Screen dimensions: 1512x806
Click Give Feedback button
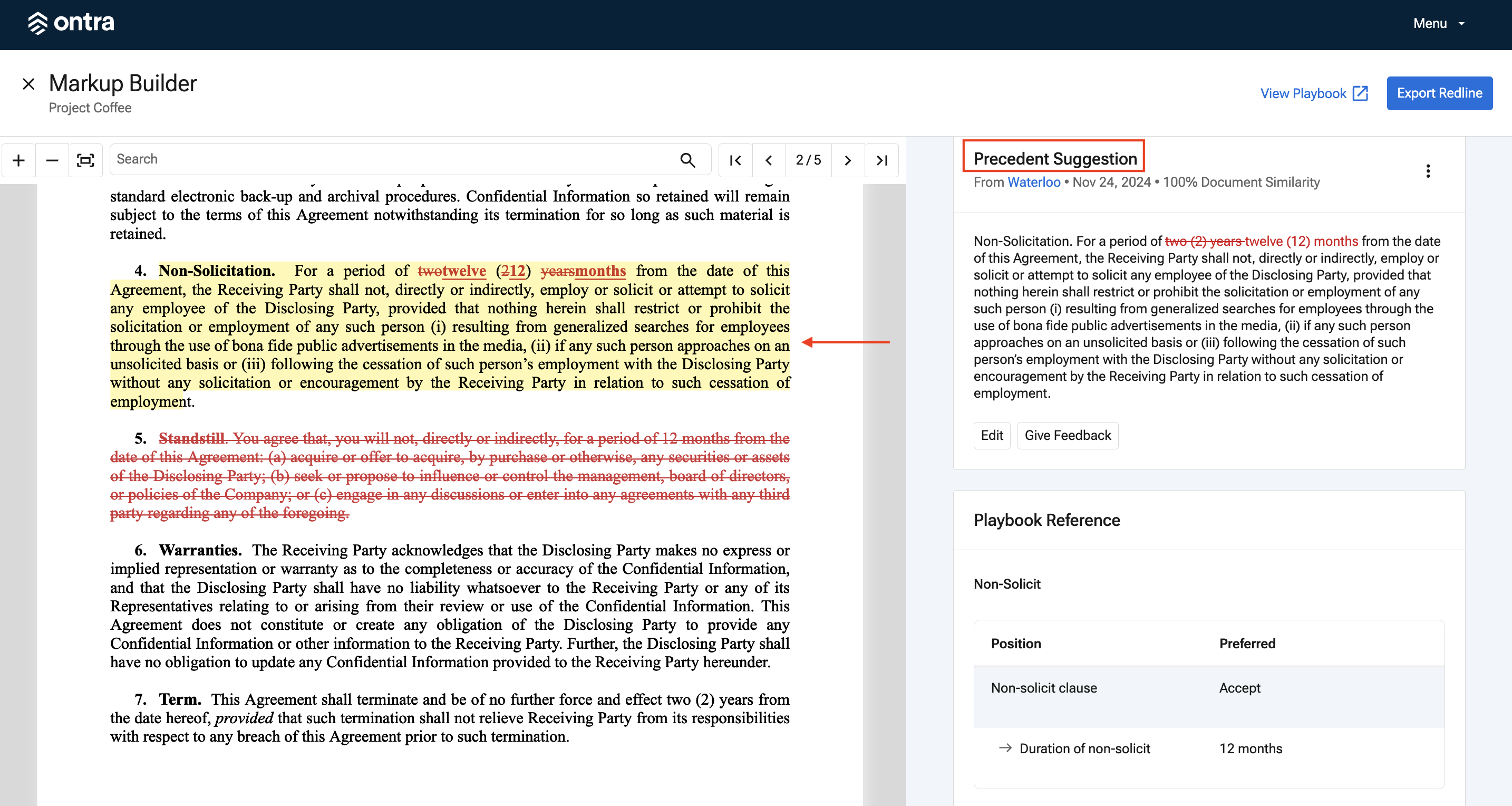pos(1068,435)
